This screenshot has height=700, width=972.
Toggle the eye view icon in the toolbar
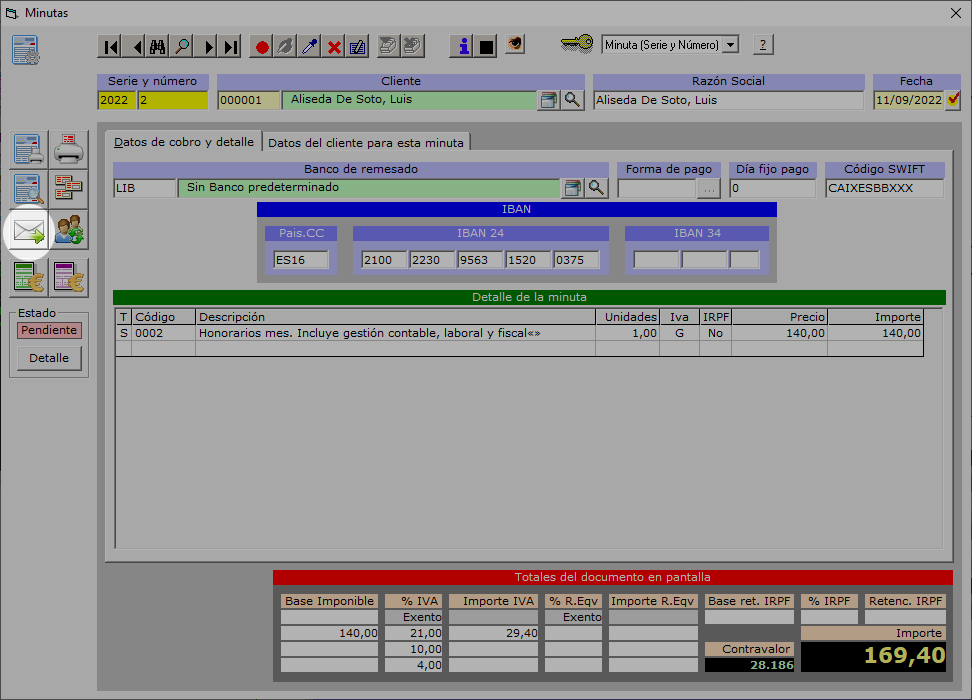(x=515, y=45)
